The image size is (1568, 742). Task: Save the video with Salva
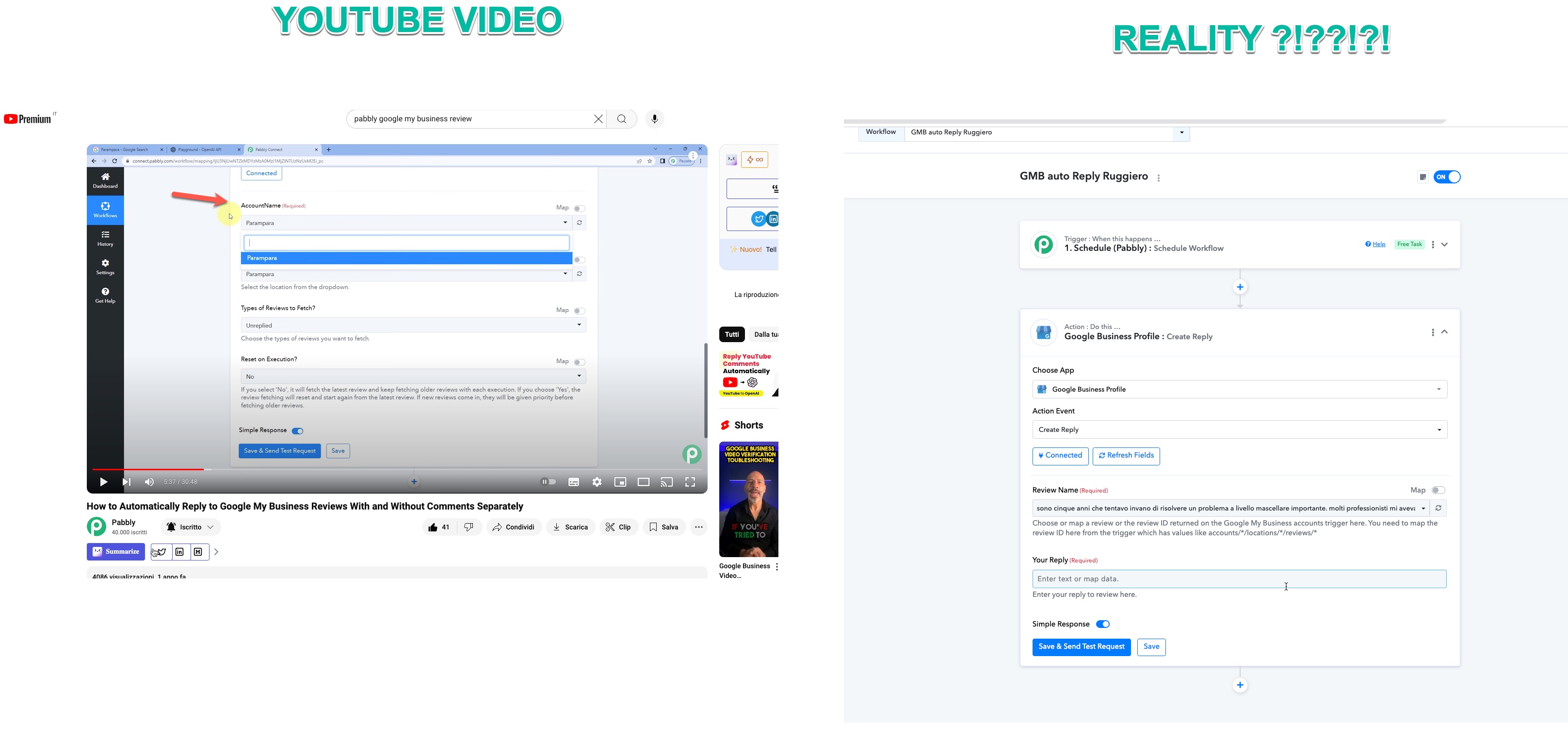click(x=664, y=527)
